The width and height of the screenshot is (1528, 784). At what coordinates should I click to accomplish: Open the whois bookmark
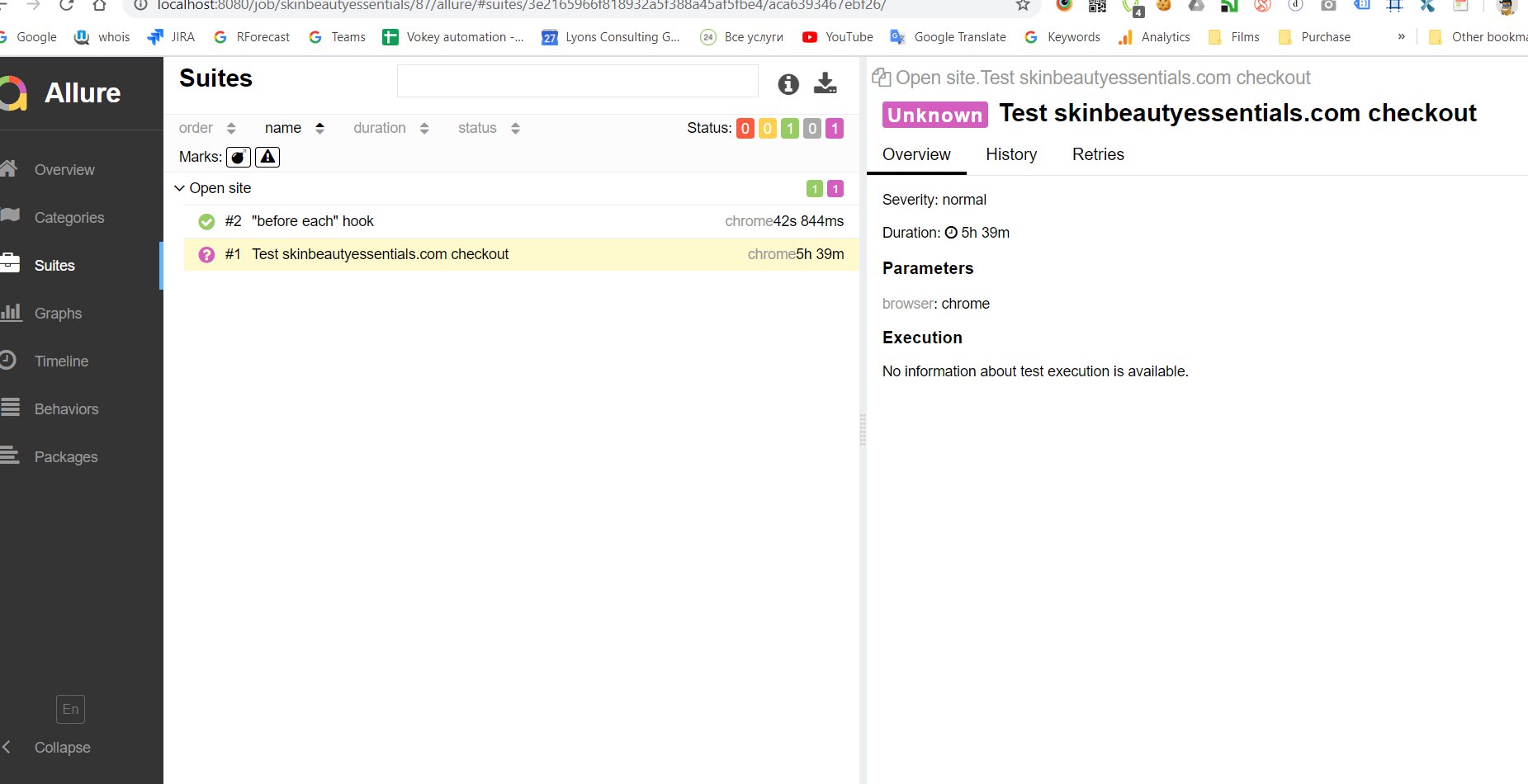[102, 37]
